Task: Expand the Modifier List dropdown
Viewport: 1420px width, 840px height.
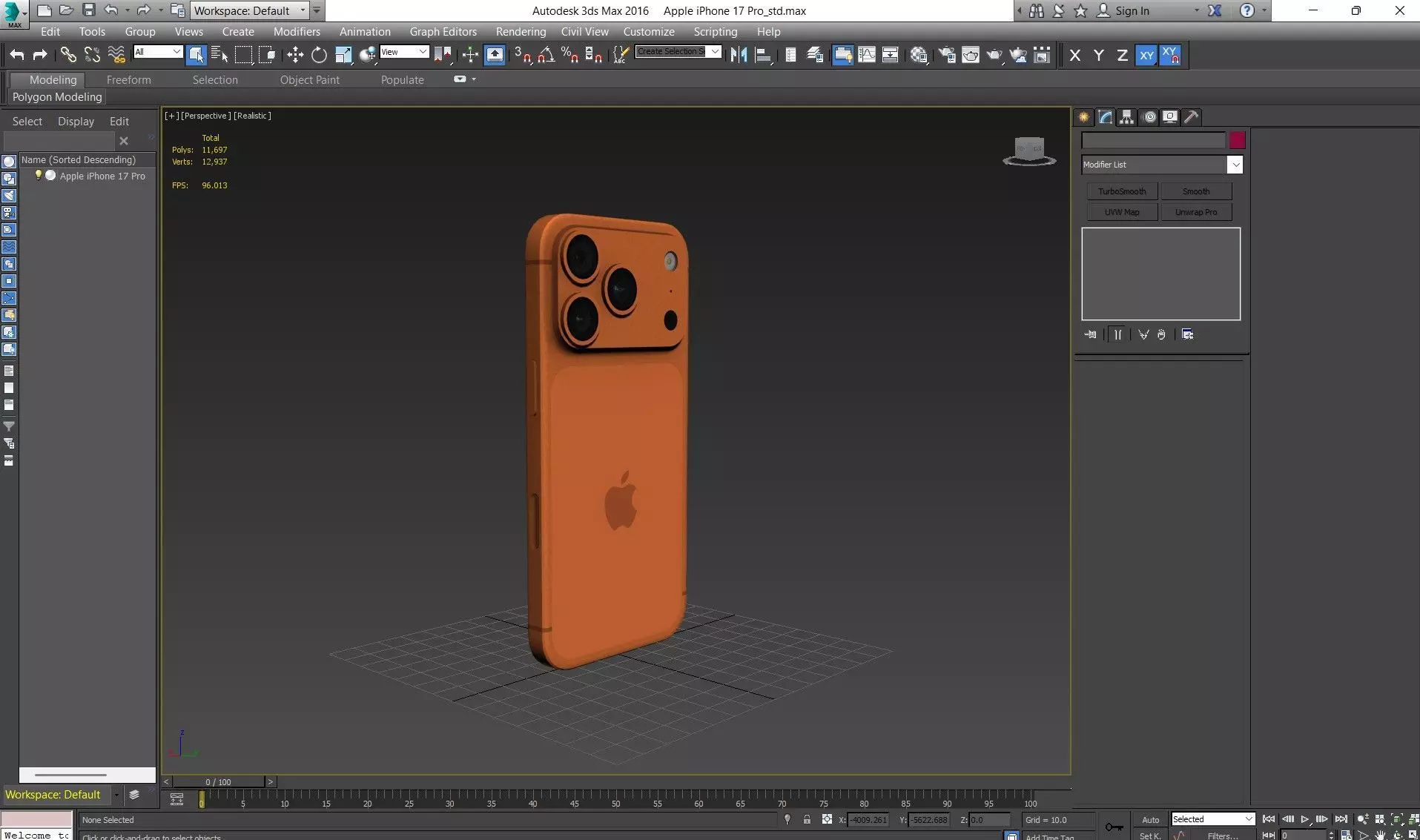Action: tap(1235, 165)
